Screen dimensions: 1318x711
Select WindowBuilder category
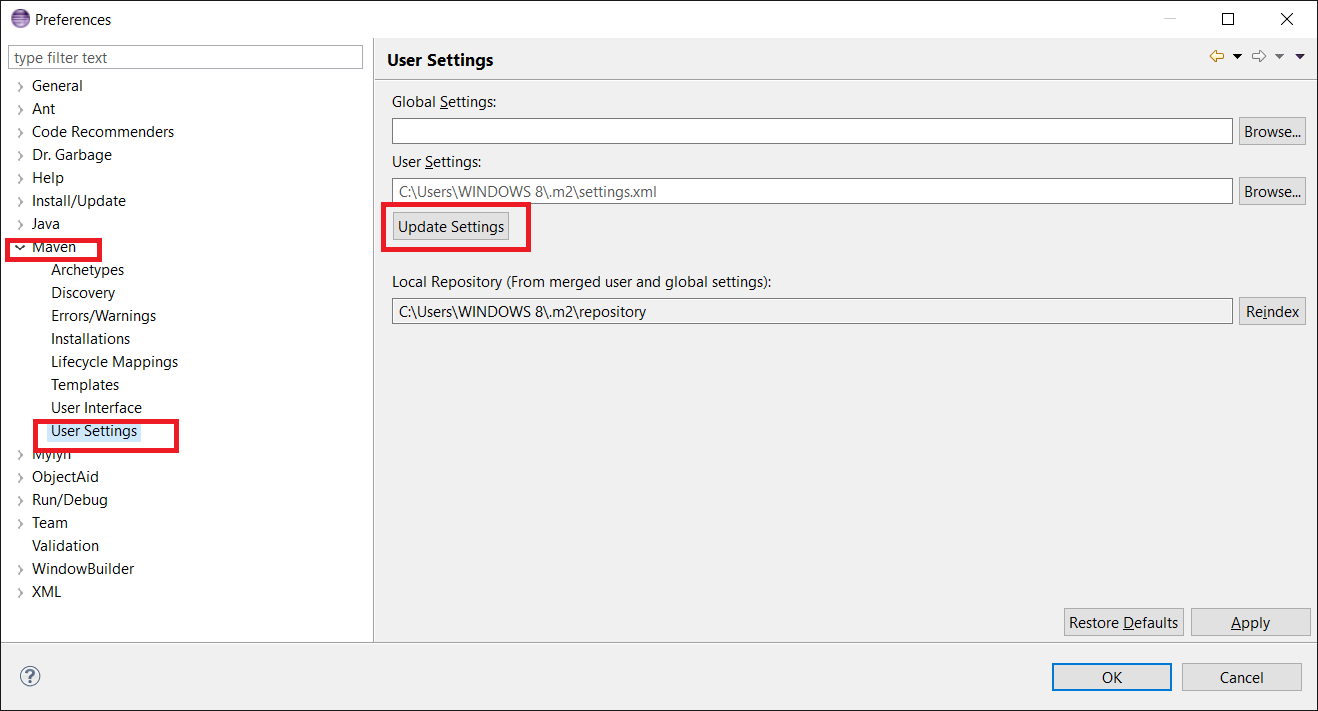tap(83, 569)
